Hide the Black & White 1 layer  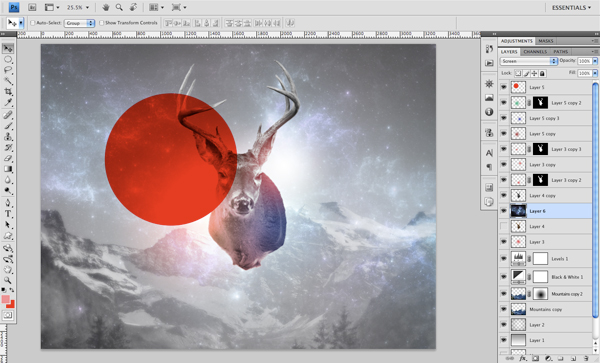[504, 277]
